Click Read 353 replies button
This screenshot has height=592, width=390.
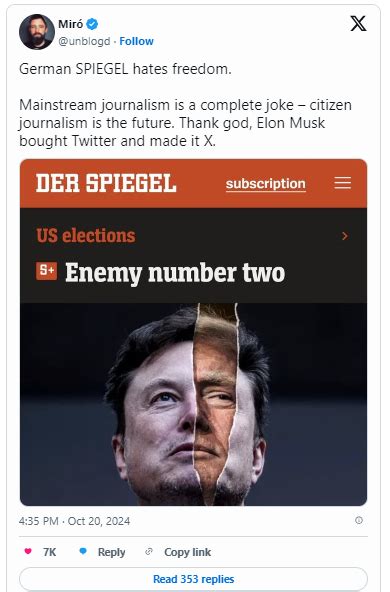pyautogui.click(x=193, y=579)
